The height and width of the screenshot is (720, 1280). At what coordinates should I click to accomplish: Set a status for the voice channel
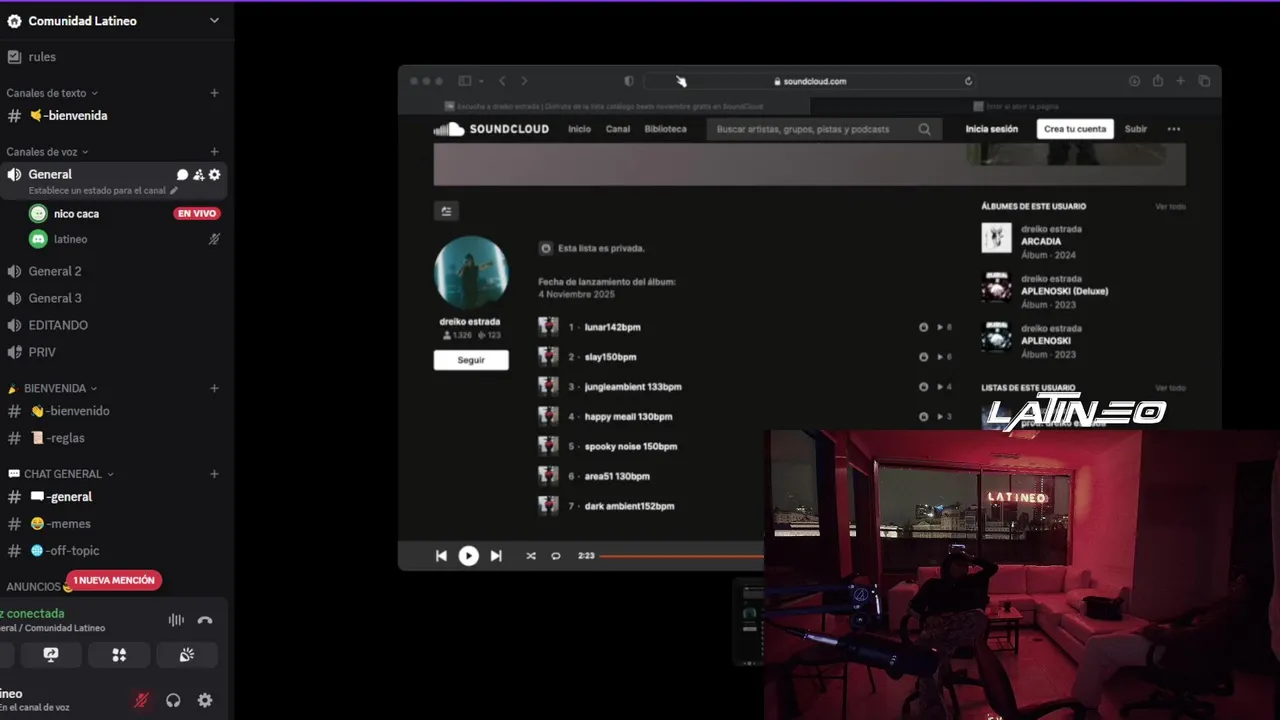click(103, 190)
